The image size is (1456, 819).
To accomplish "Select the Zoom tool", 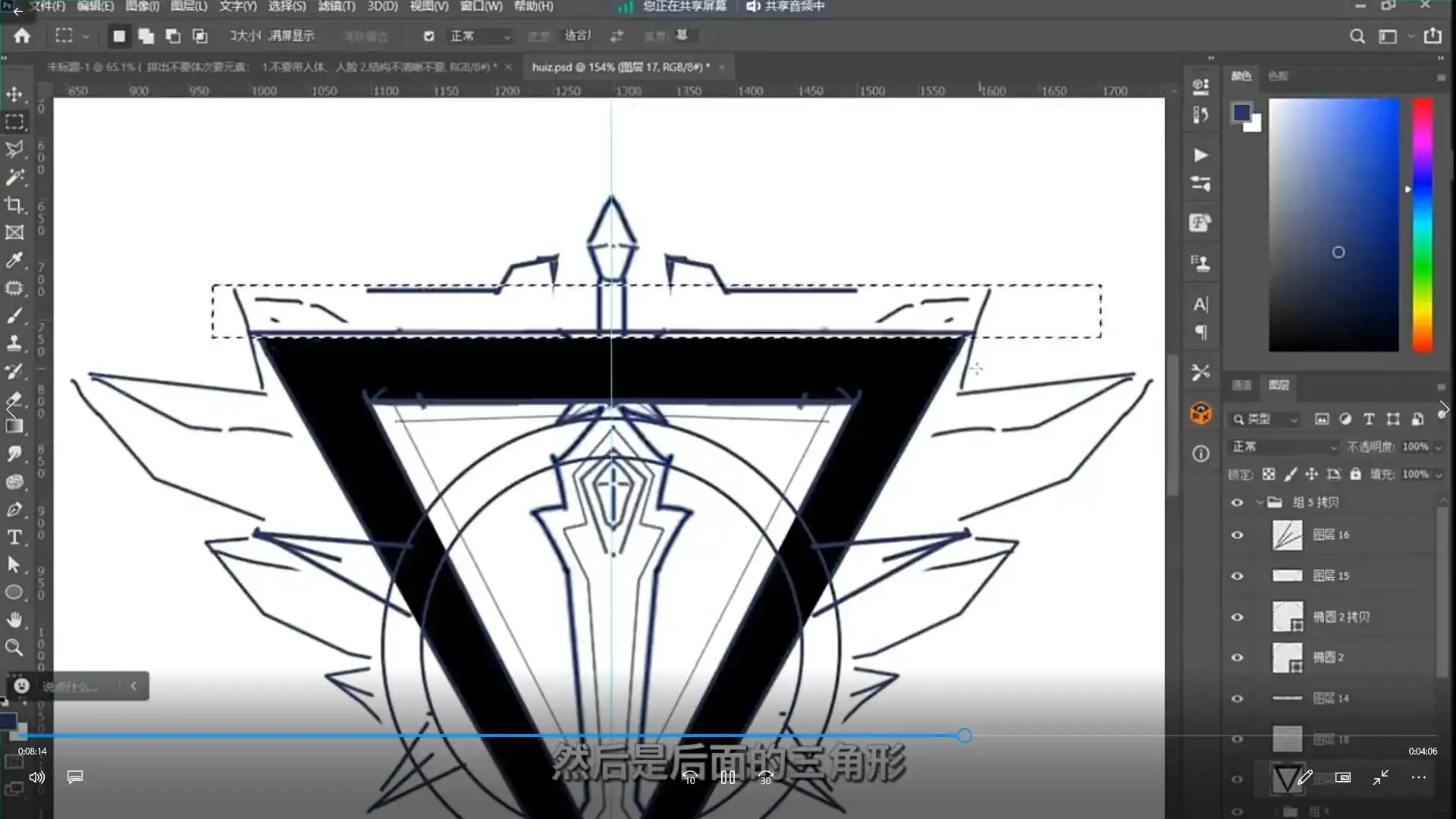I will pos(14,648).
